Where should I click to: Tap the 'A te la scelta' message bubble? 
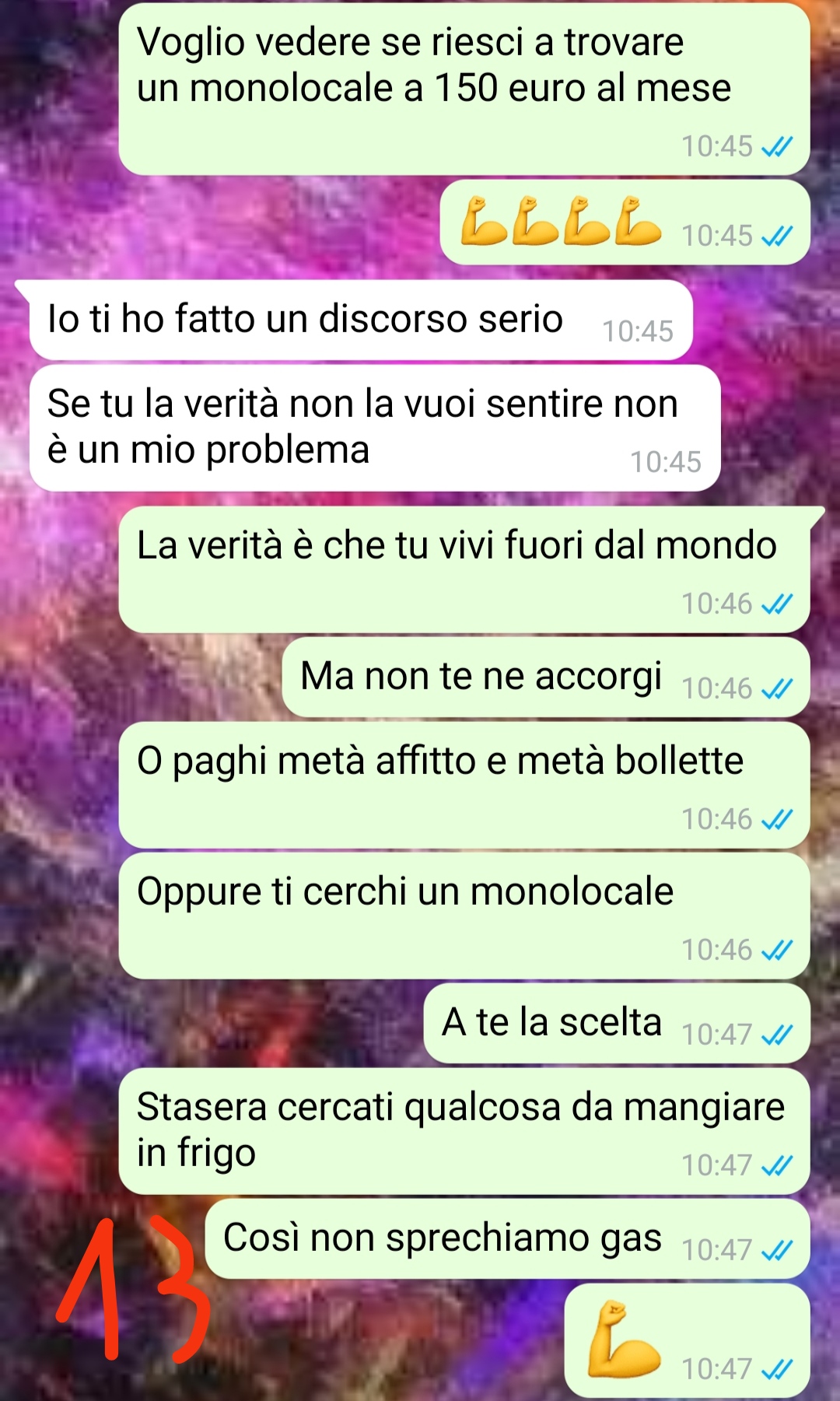(617, 1023)
